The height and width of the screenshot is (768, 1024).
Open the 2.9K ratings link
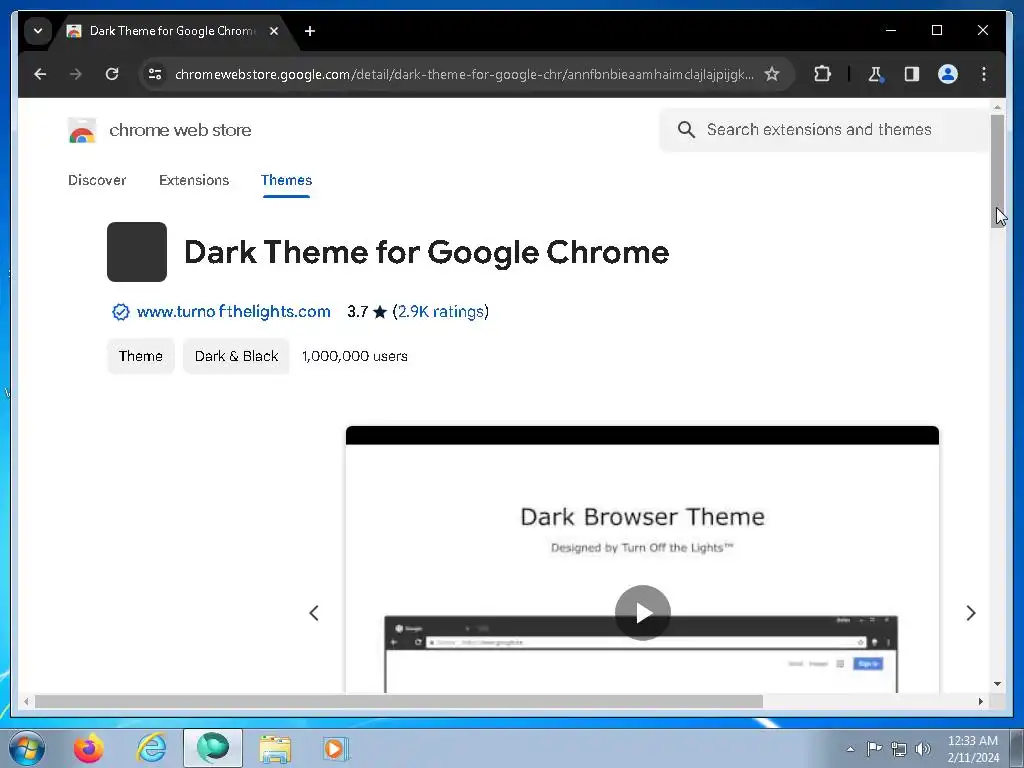click(440, 312)
